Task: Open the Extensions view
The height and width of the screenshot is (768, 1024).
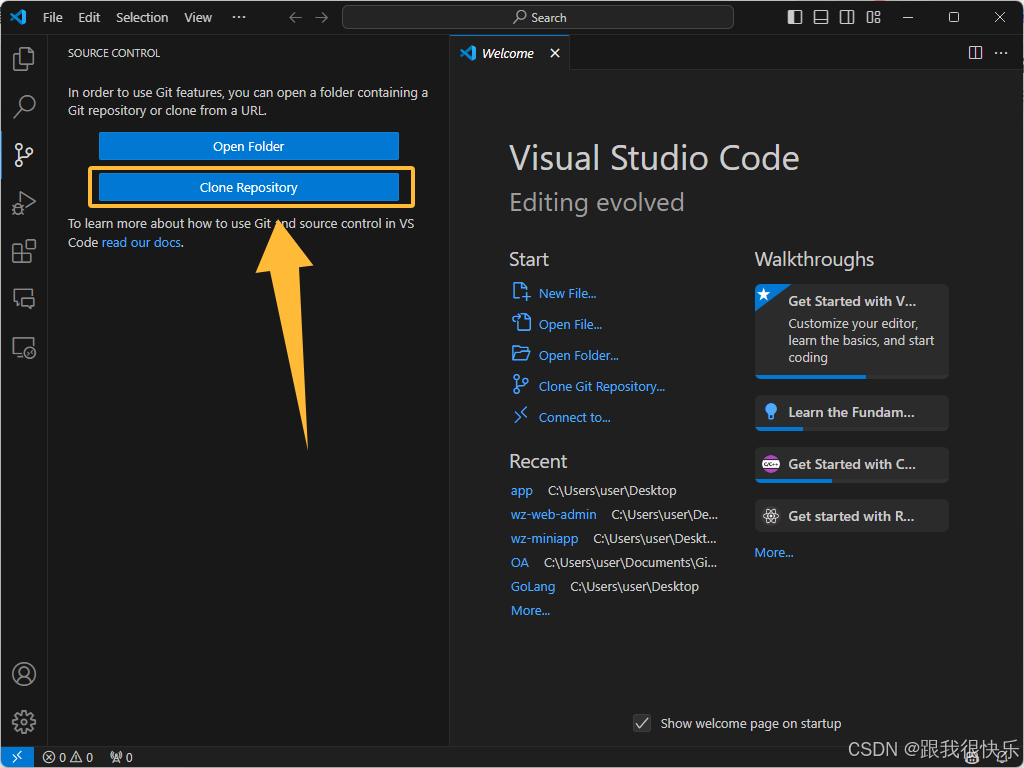Action: tap(24, 251)
